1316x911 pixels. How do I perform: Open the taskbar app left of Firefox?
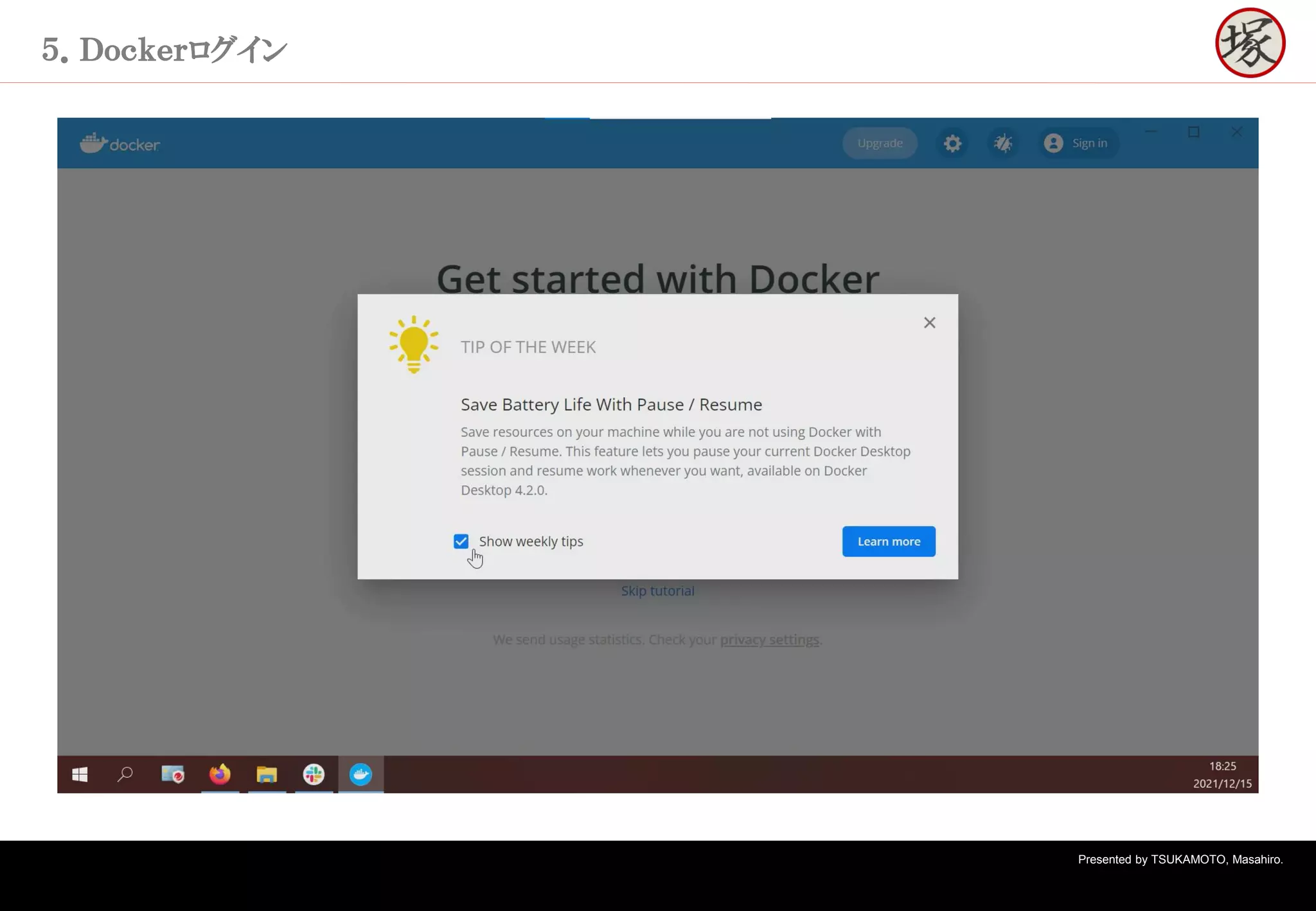172,775
